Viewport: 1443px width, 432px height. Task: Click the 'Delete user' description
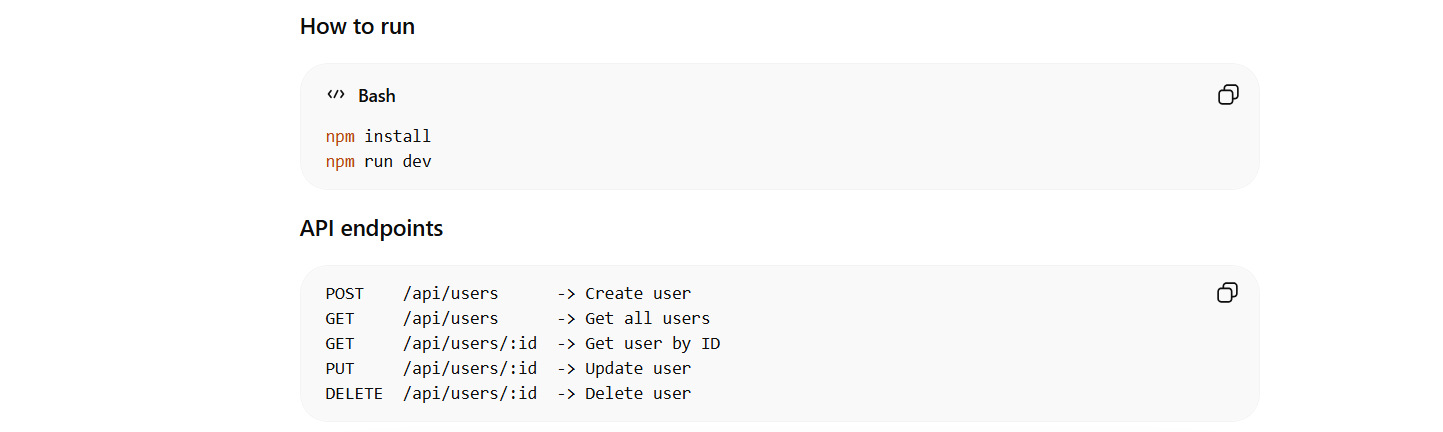point(638,394)
